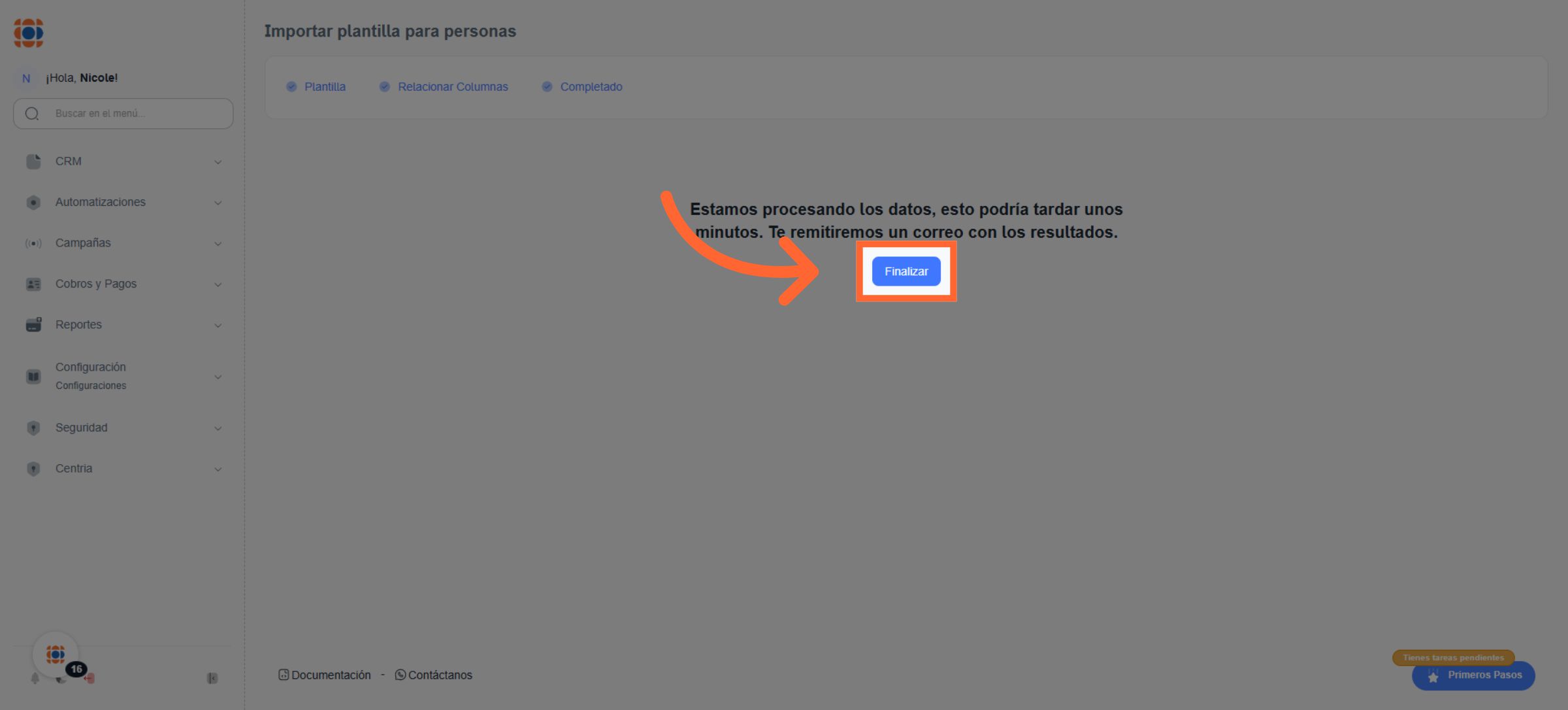This screenshot has width=1568, height=710.
Task: Click the red logout icon
Action: tap(90, 679)
